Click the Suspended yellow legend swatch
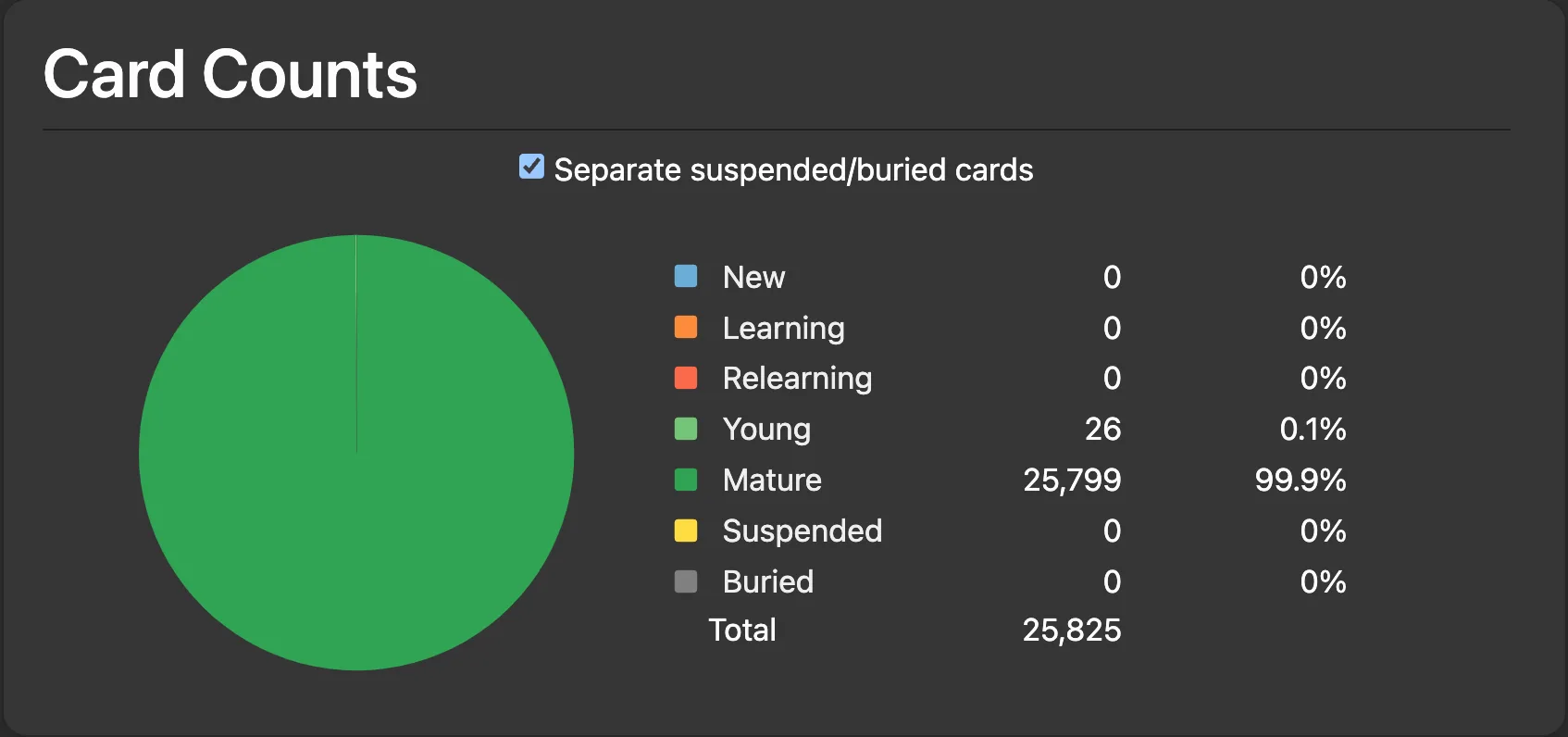Viewport: 1568px width, 737px height. [686, 531]
